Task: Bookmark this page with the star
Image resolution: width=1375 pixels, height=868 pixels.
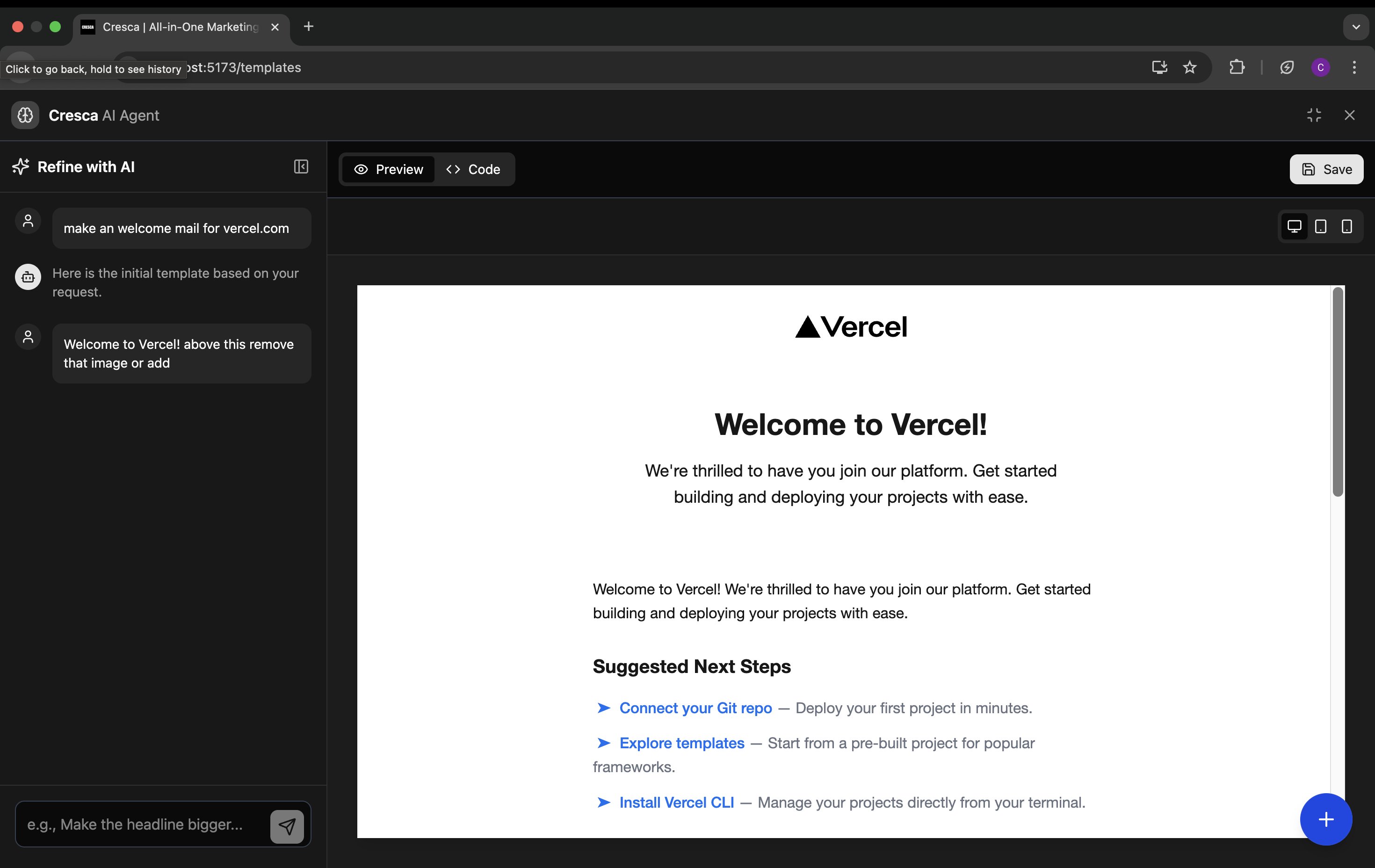Action: [1189, 67]
